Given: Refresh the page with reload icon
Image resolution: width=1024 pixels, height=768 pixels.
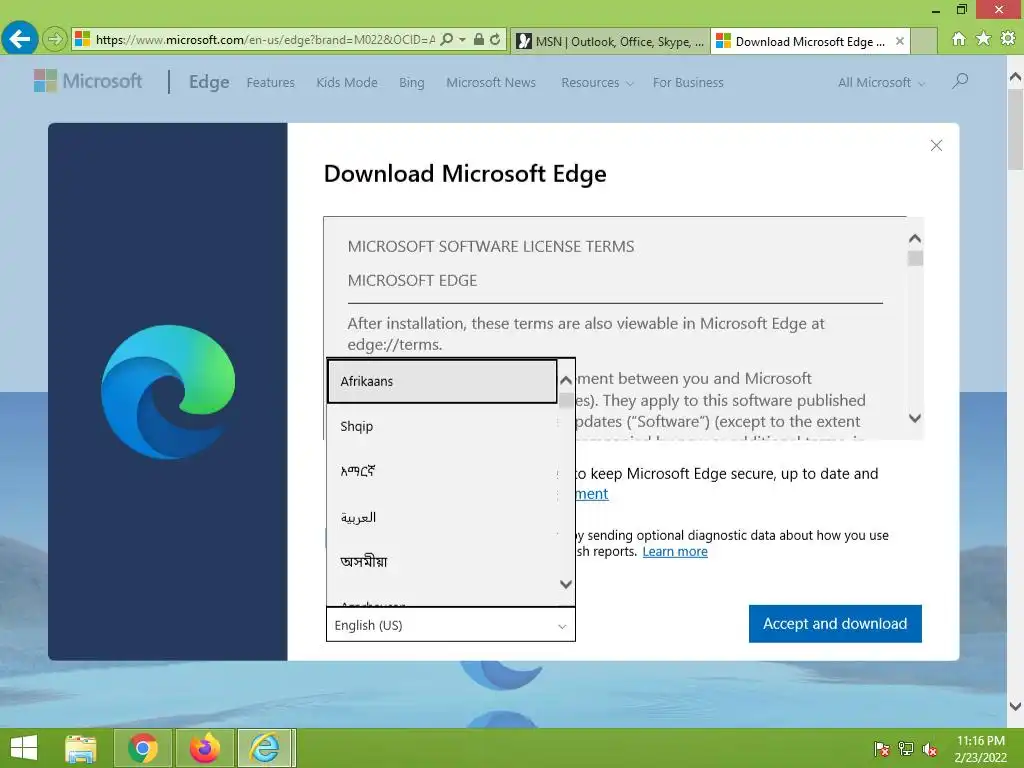Looking at the screenshot, I should click(495, 40).
